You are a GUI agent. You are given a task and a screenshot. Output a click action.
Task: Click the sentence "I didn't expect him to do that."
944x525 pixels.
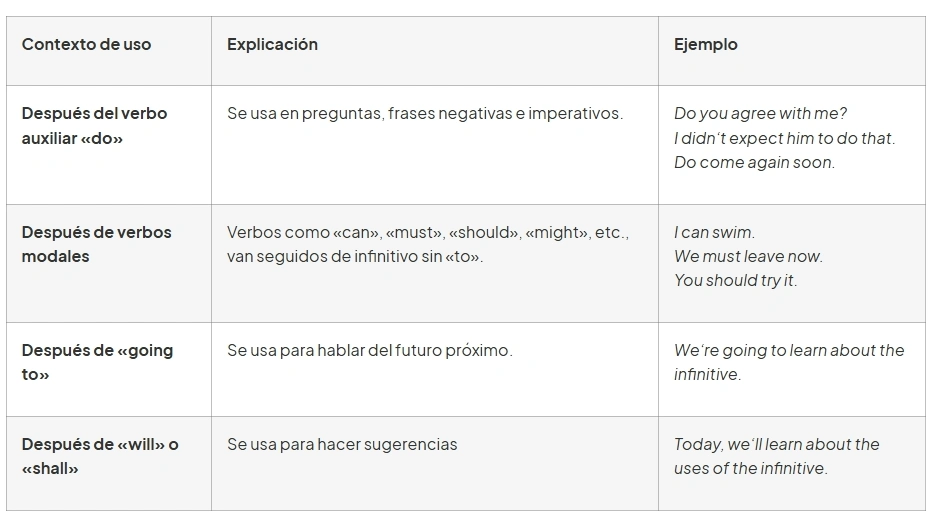pyautogui.click(x=784, y=138)
